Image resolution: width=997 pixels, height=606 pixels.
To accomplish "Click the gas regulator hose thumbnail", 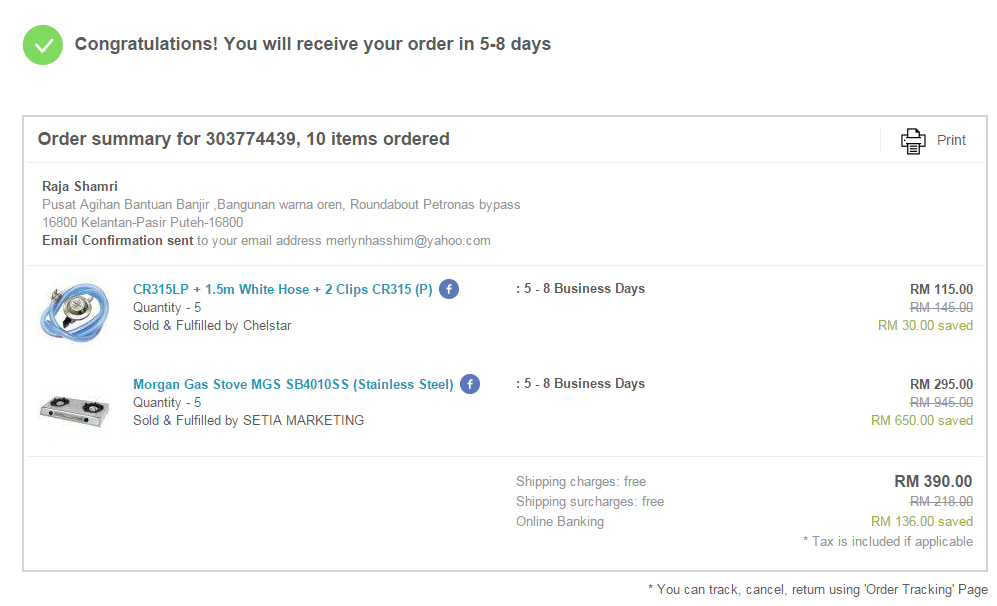I will pos(74,312).
